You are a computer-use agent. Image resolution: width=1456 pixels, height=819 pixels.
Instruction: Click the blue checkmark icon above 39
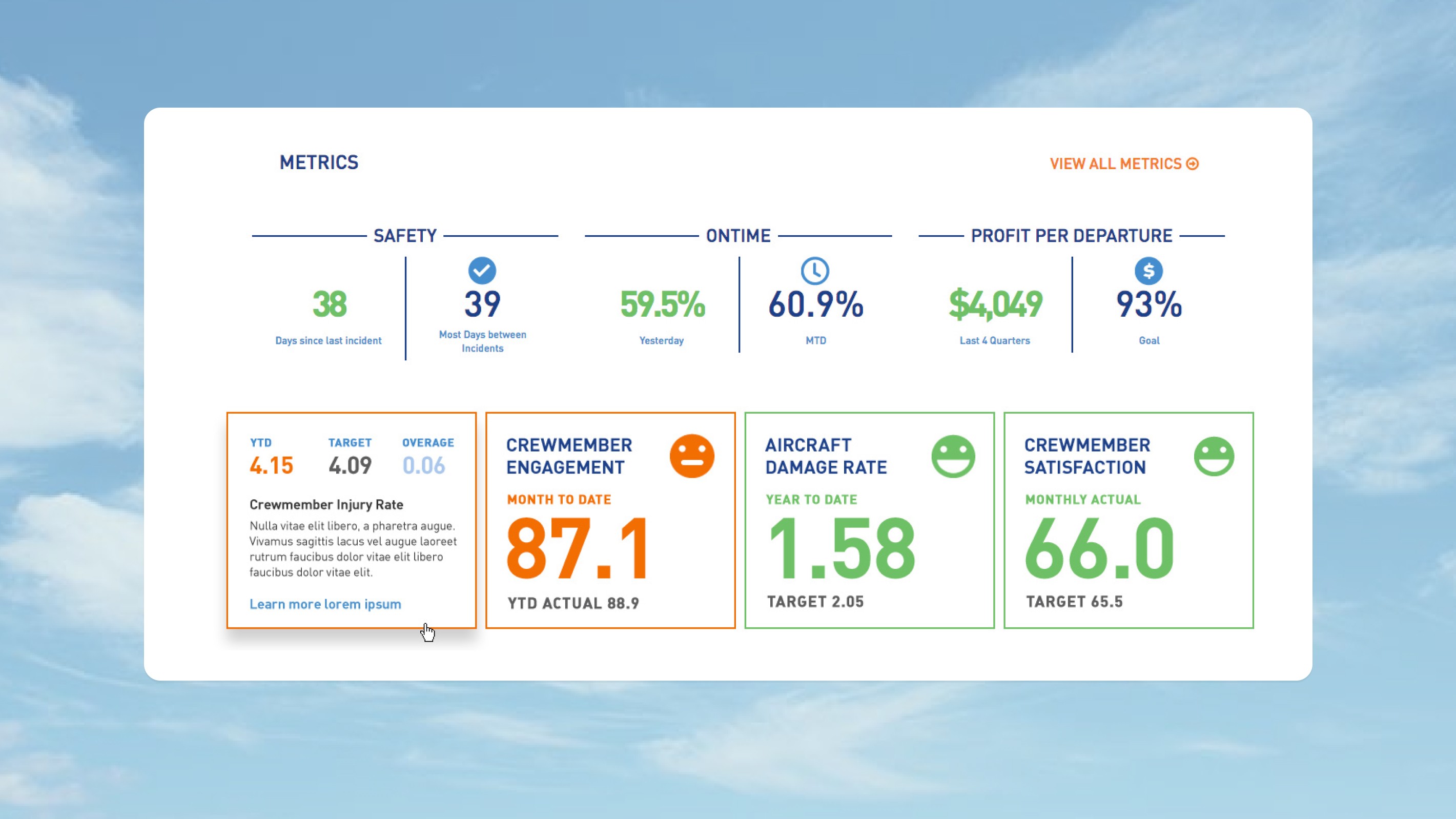point(482,271)
